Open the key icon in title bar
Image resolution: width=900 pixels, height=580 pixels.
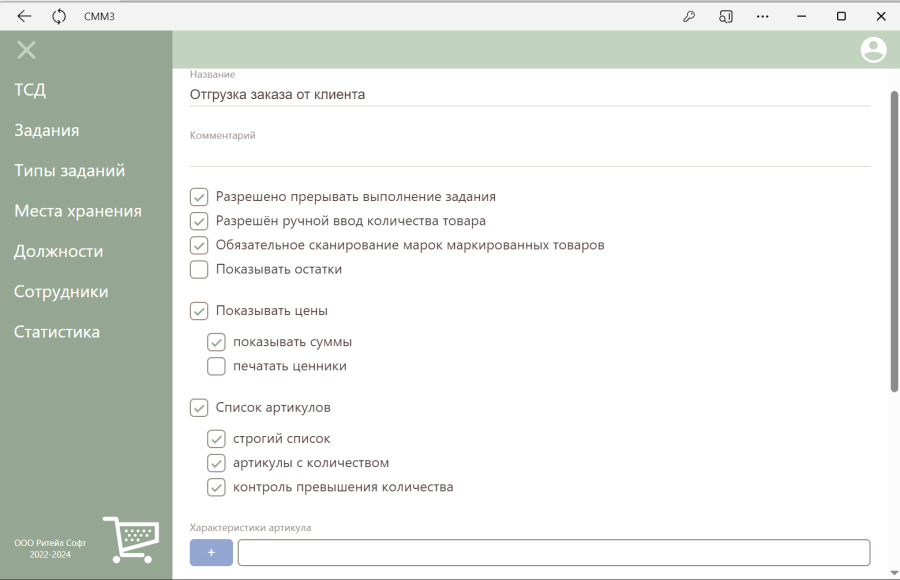pos(689,17)
